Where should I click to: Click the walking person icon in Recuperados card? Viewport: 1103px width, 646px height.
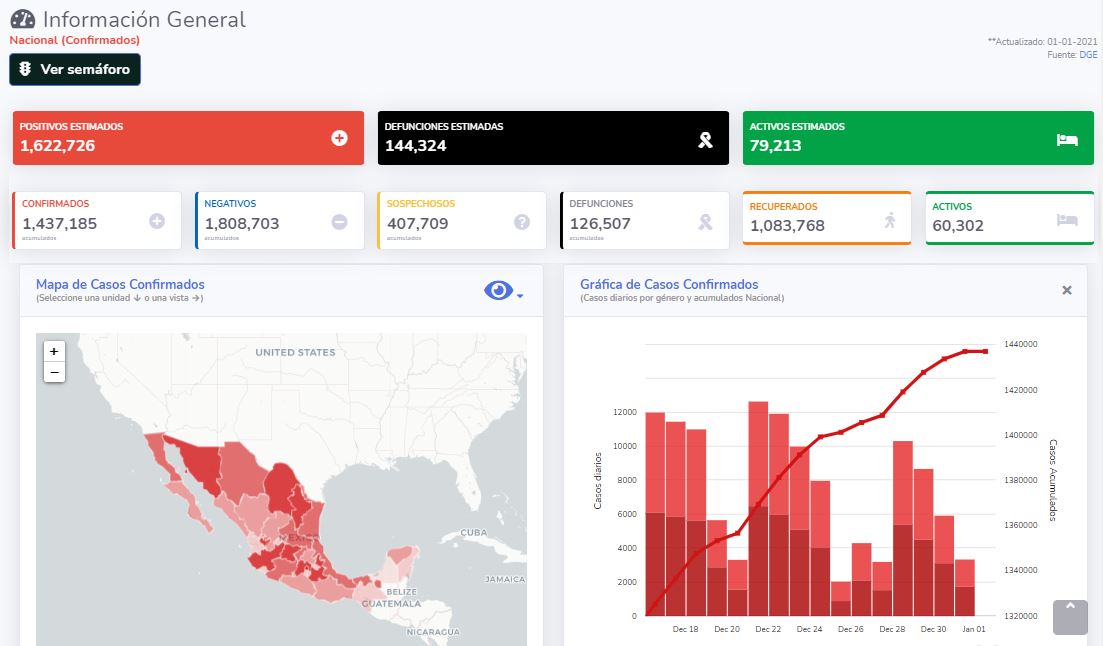tap(890, 220)
